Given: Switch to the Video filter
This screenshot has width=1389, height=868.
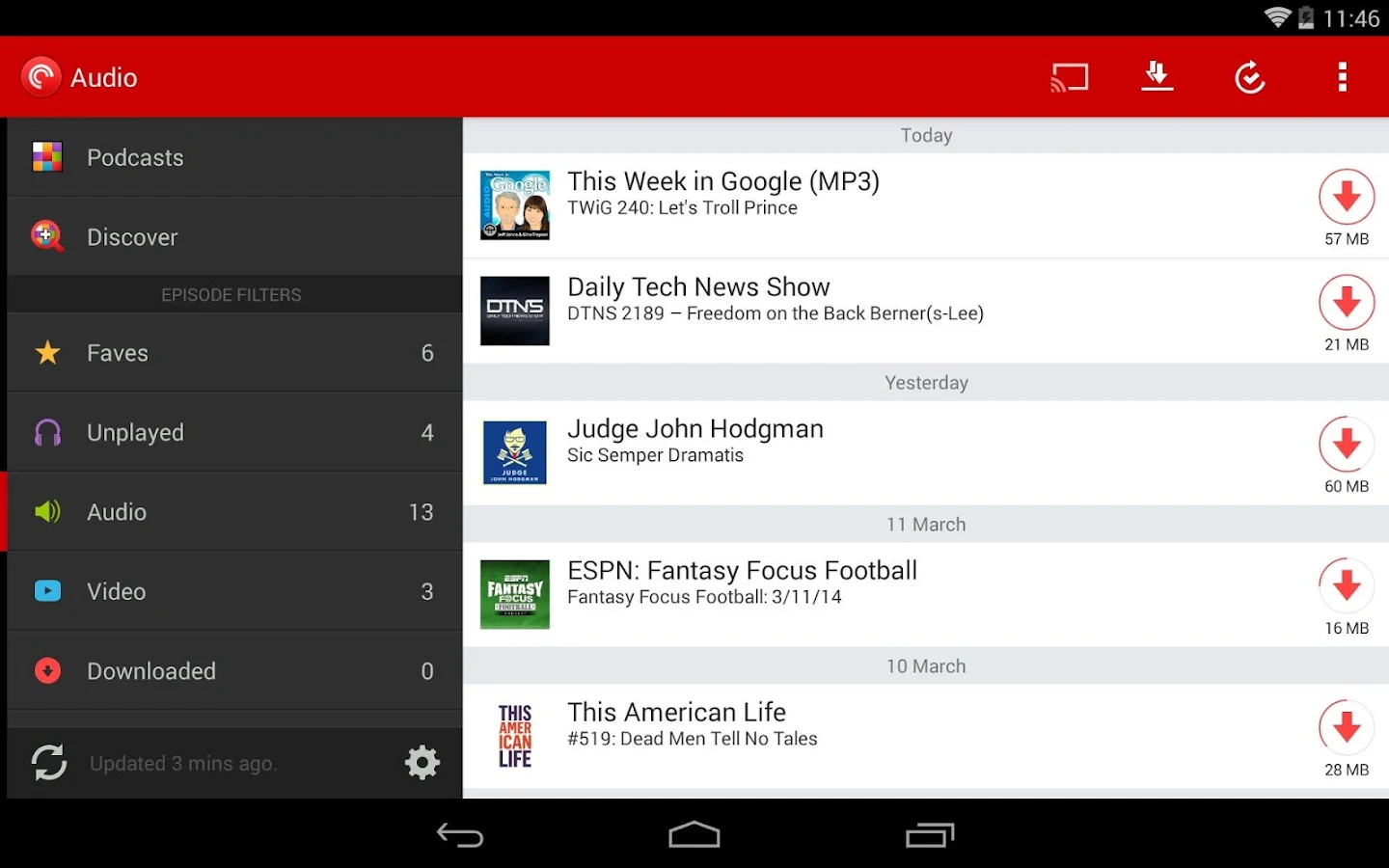Looking at the screenshot, I should [x=234, y=591].
